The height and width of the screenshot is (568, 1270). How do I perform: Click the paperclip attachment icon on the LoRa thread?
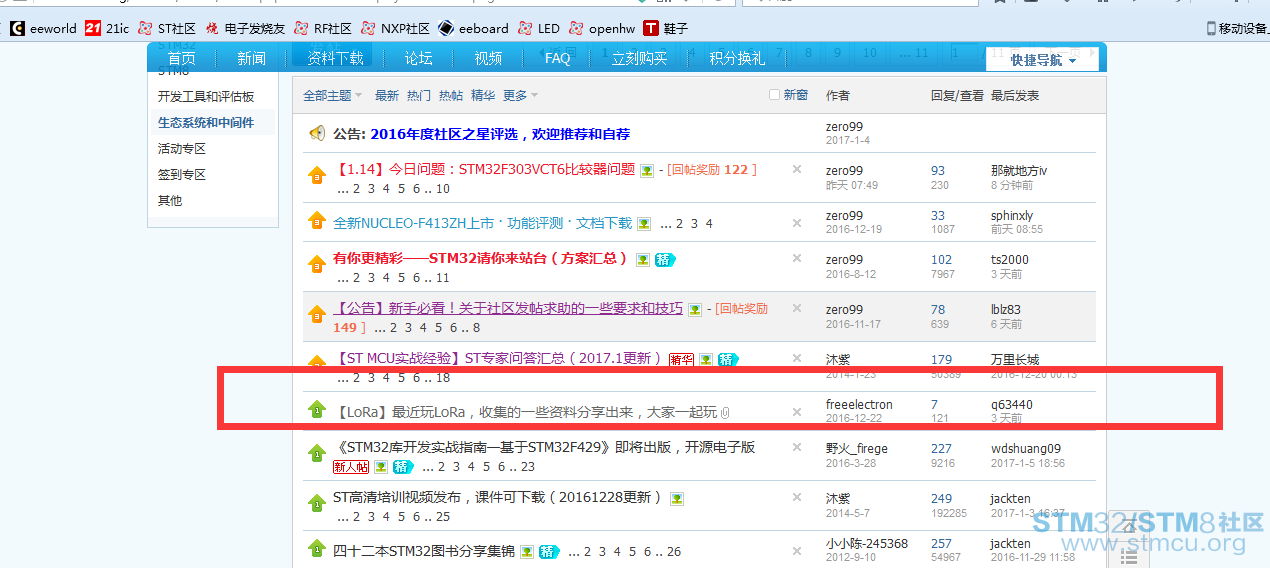(725, 413)
